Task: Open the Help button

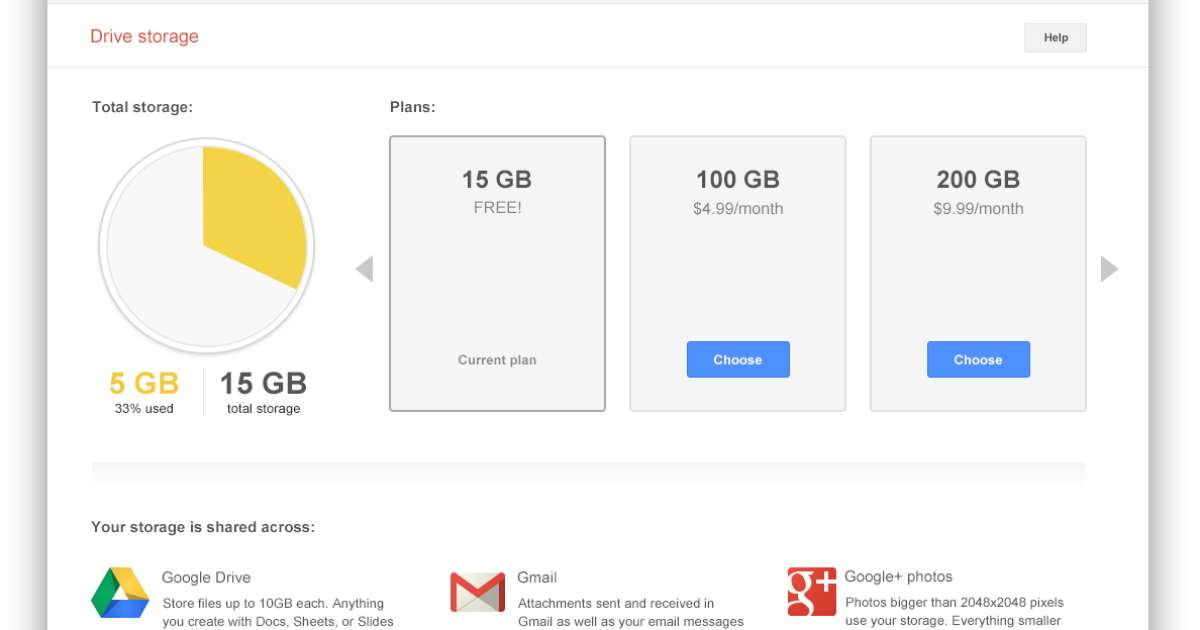Action: coord(1055,38)
